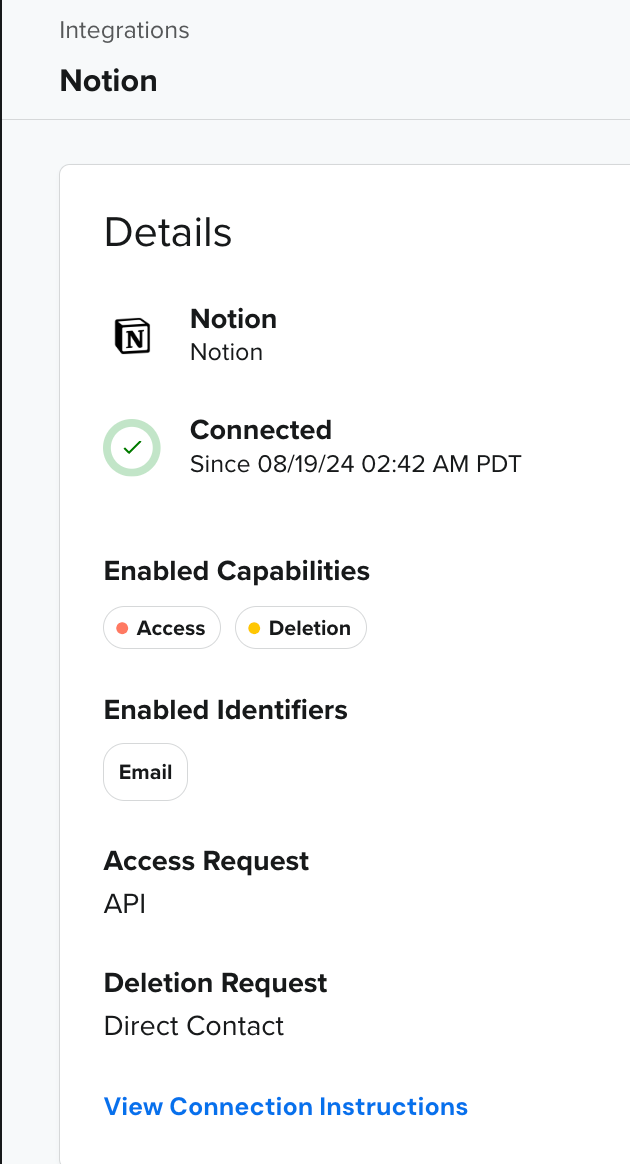The image size is (630, 1164).
Task: Click the Enabled Identifiers heading
Action: tap(226, 710)
